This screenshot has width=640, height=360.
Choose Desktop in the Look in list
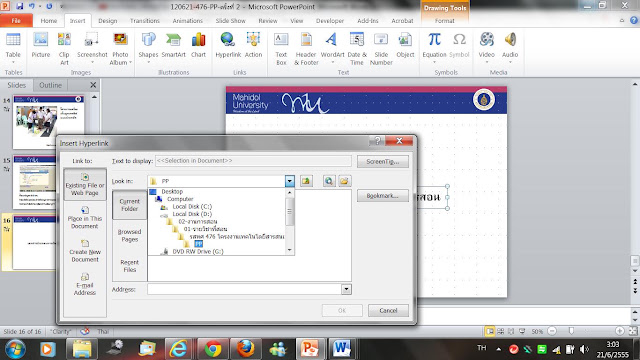coord(172,191)
